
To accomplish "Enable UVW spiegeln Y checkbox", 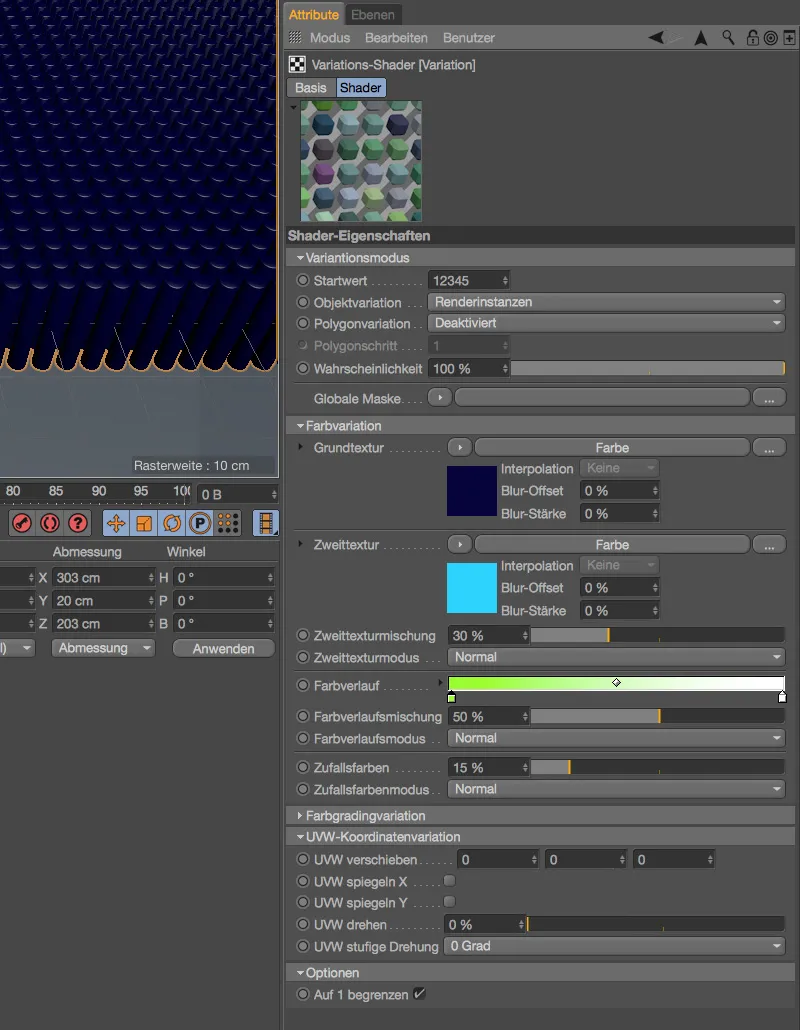I will [x=449, y=902].
